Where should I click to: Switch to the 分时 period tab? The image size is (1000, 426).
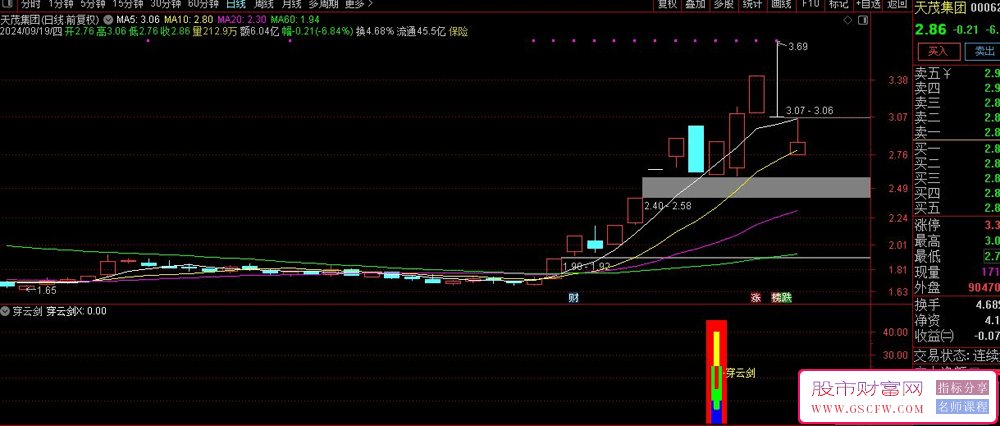pos(30,4)
